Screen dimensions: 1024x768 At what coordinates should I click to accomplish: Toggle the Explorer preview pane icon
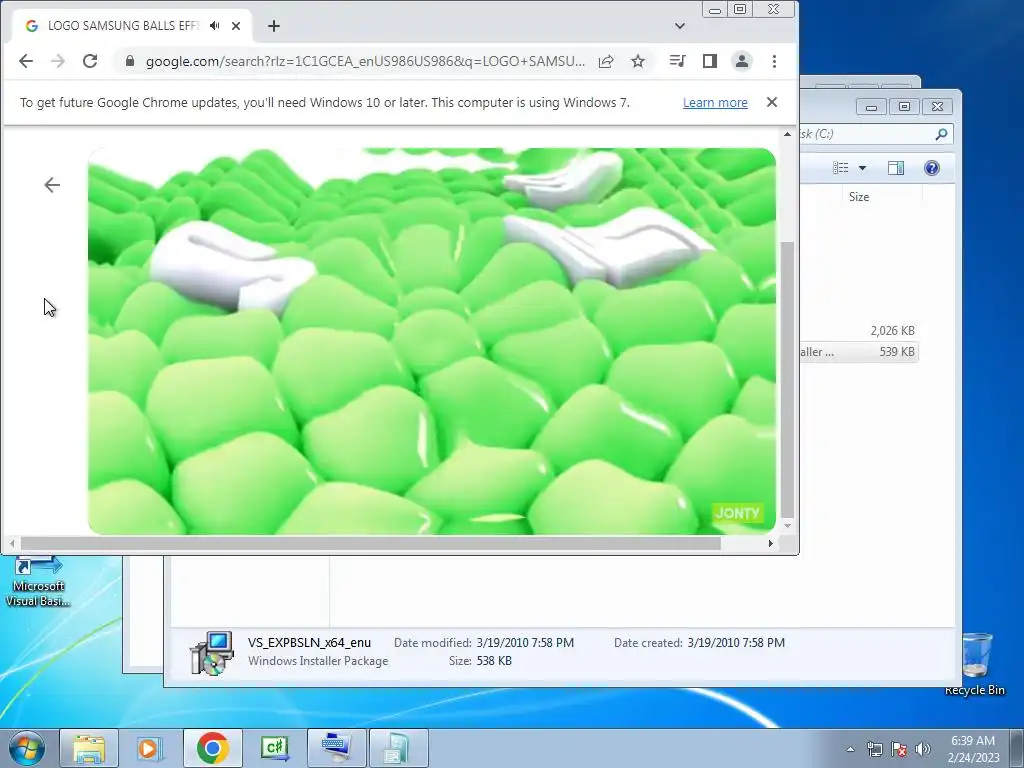pyautogui.click(x=896, y=168)
